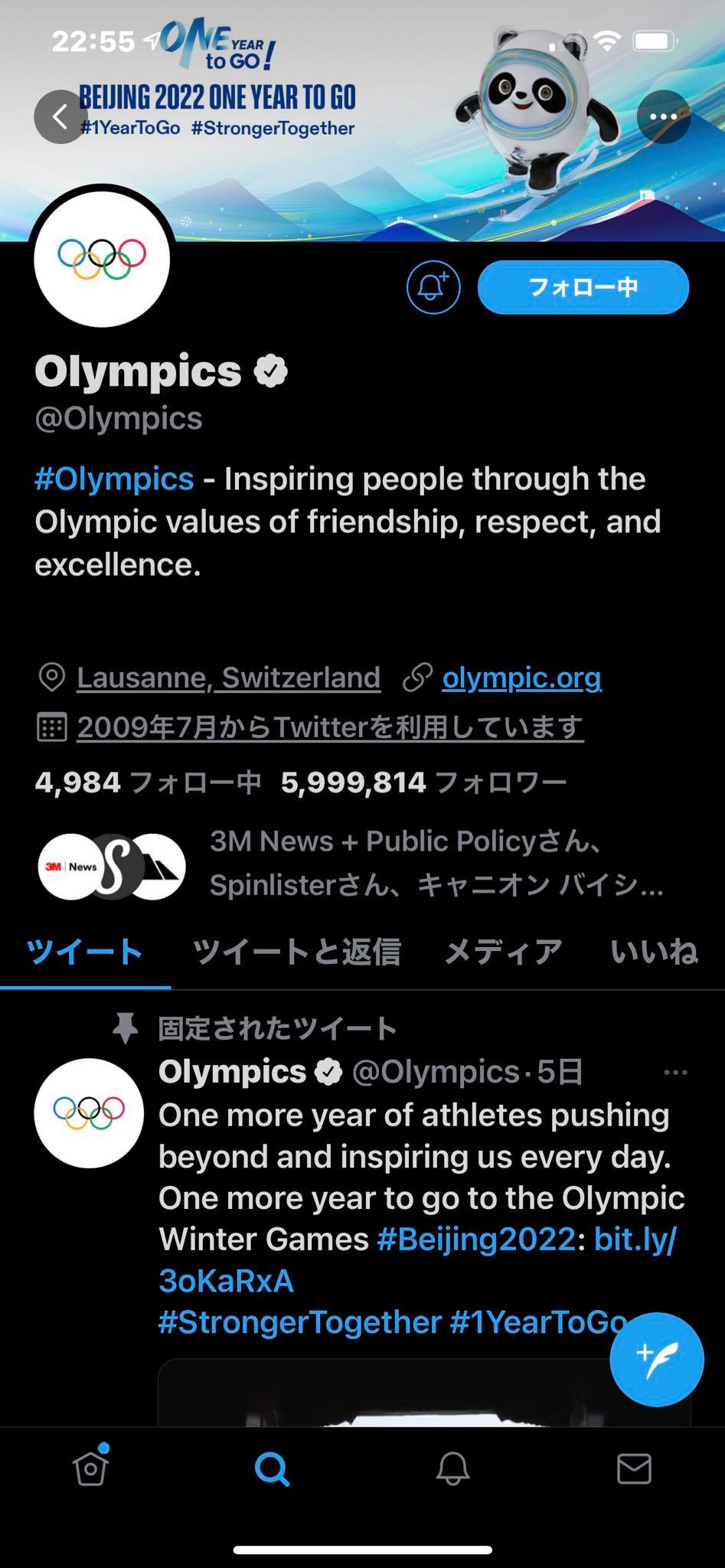Toggle the tweet notification bell
Viewport: 725px width, 1568px height.
point(433,287)
